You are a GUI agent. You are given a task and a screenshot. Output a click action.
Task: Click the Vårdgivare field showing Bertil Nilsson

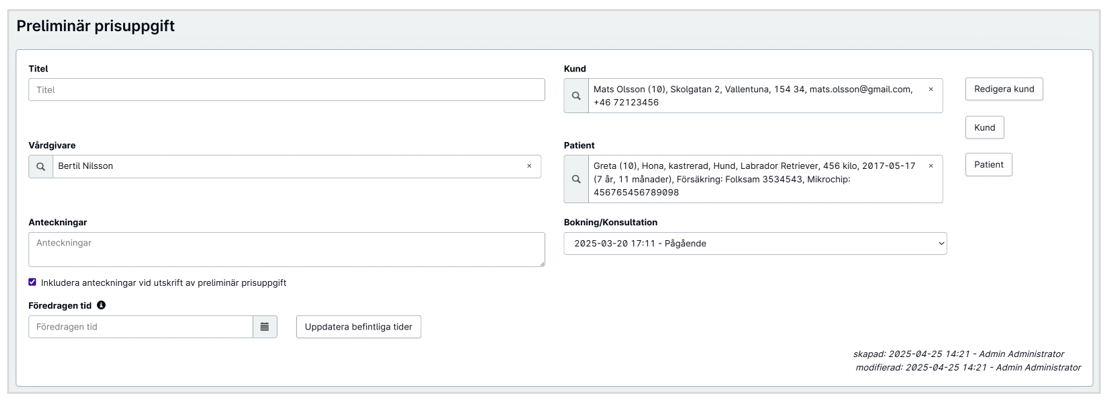pos(296,166)
